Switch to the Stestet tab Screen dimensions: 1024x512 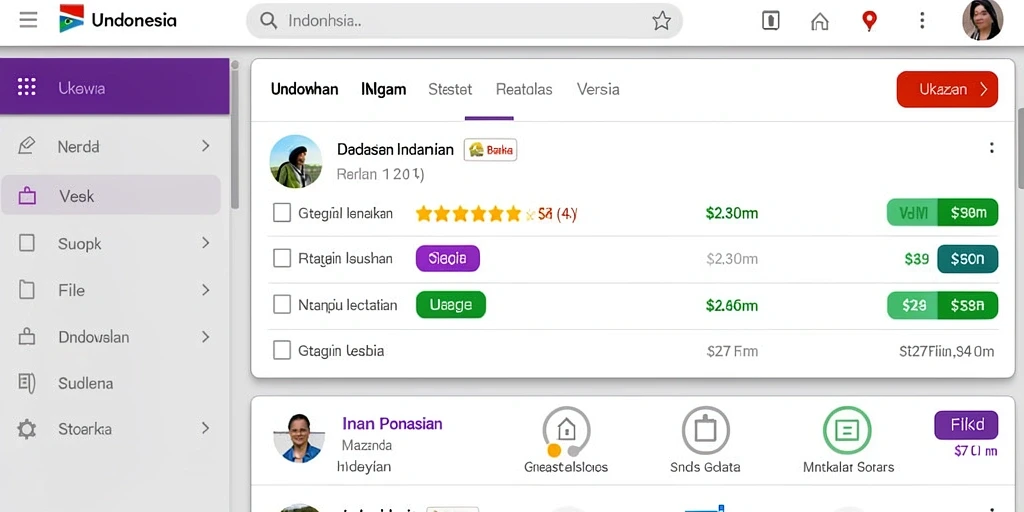pyautogui.click(x=450, y=89)
